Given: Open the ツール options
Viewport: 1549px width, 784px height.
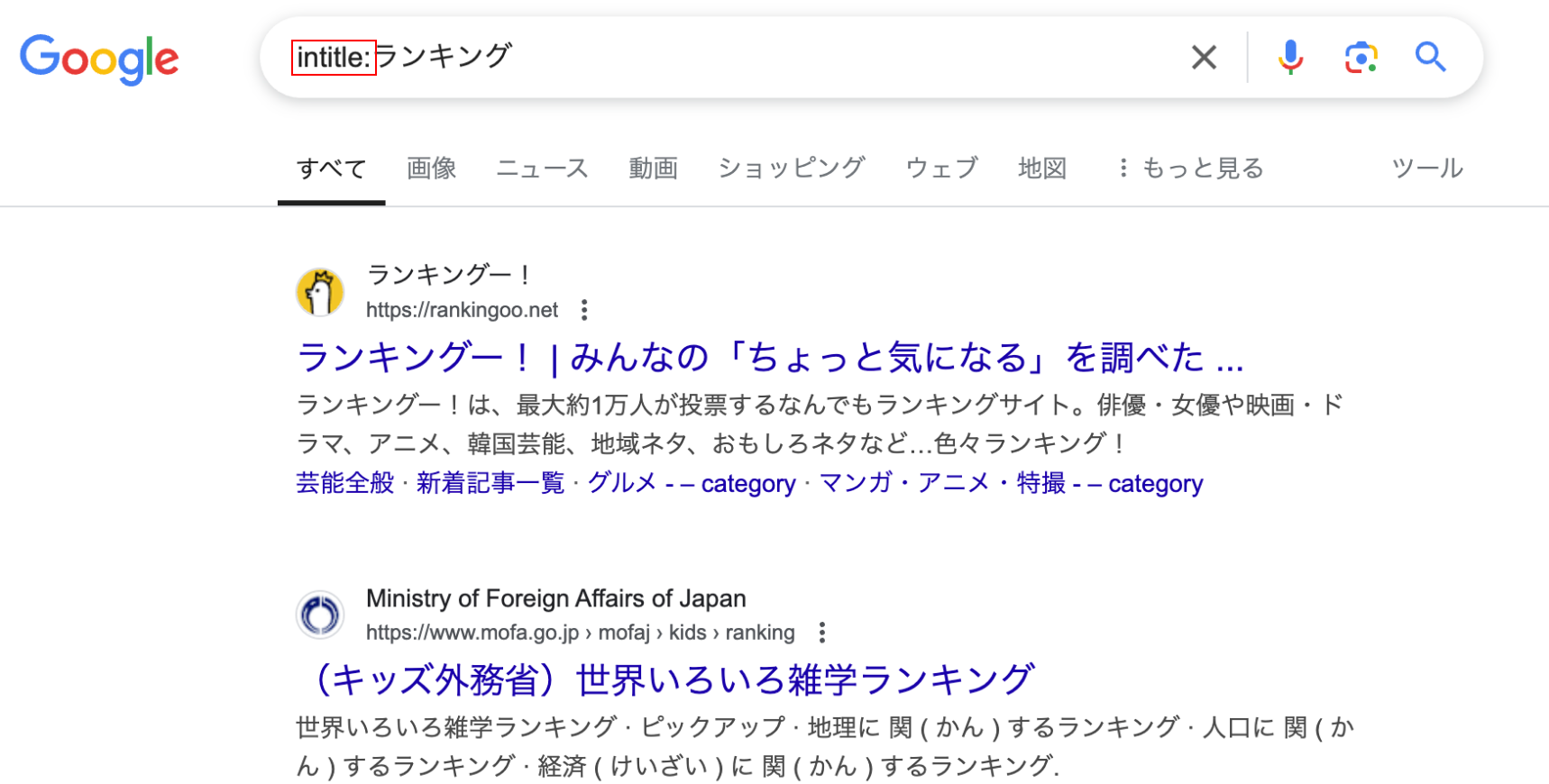Looking at the screenshot, I should click(1427, 169).
